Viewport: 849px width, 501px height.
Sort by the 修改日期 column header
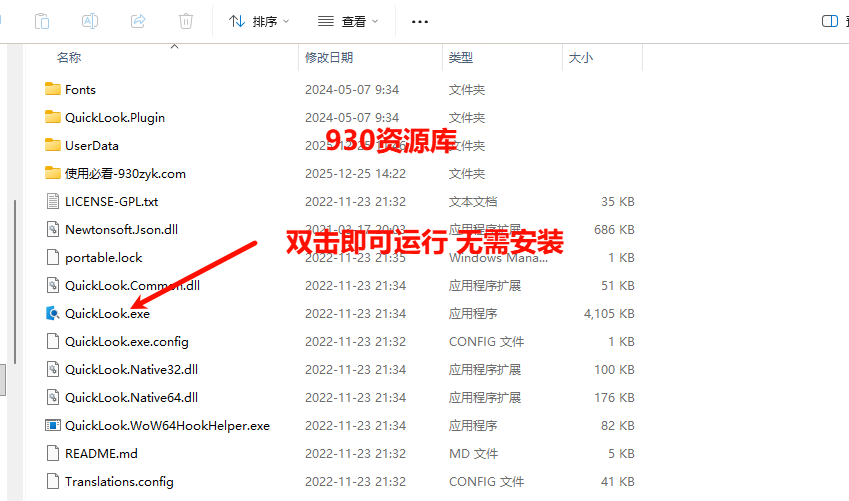(x=329, y=57)
